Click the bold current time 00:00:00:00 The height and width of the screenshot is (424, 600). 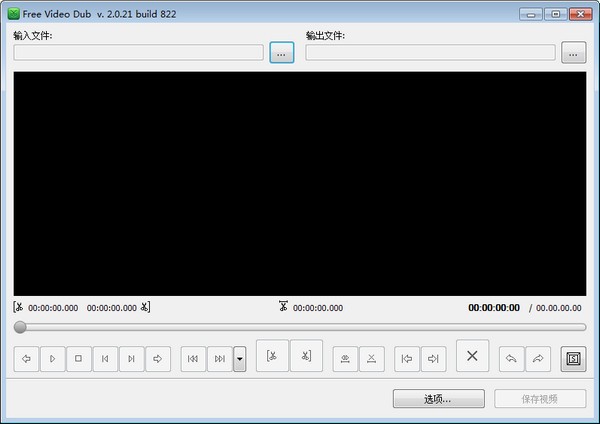[x=494, y=308]
